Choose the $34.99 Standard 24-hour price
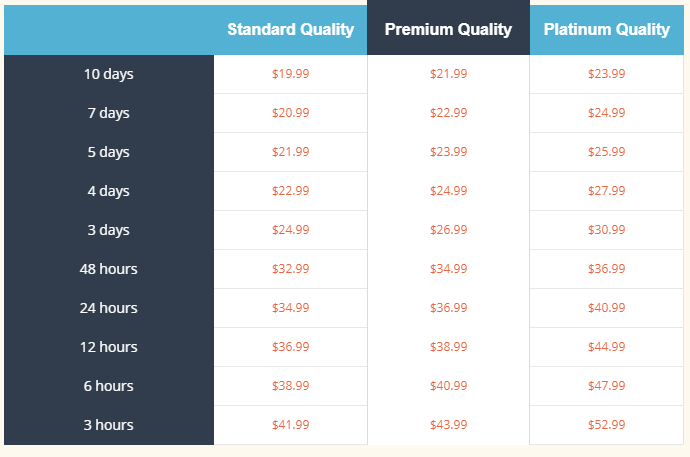This screenshot has height=457, width=690. pyautogui.click(x=290, y=308)
